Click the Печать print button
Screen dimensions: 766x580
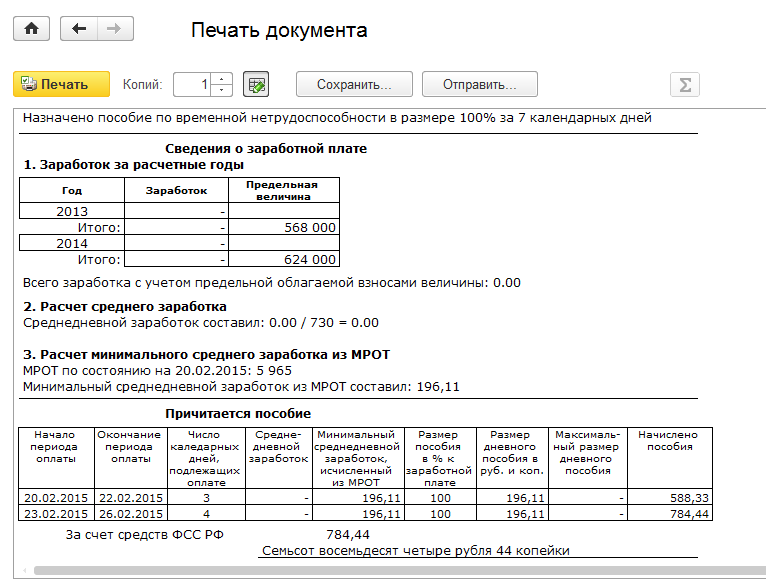tap(55, 84)
